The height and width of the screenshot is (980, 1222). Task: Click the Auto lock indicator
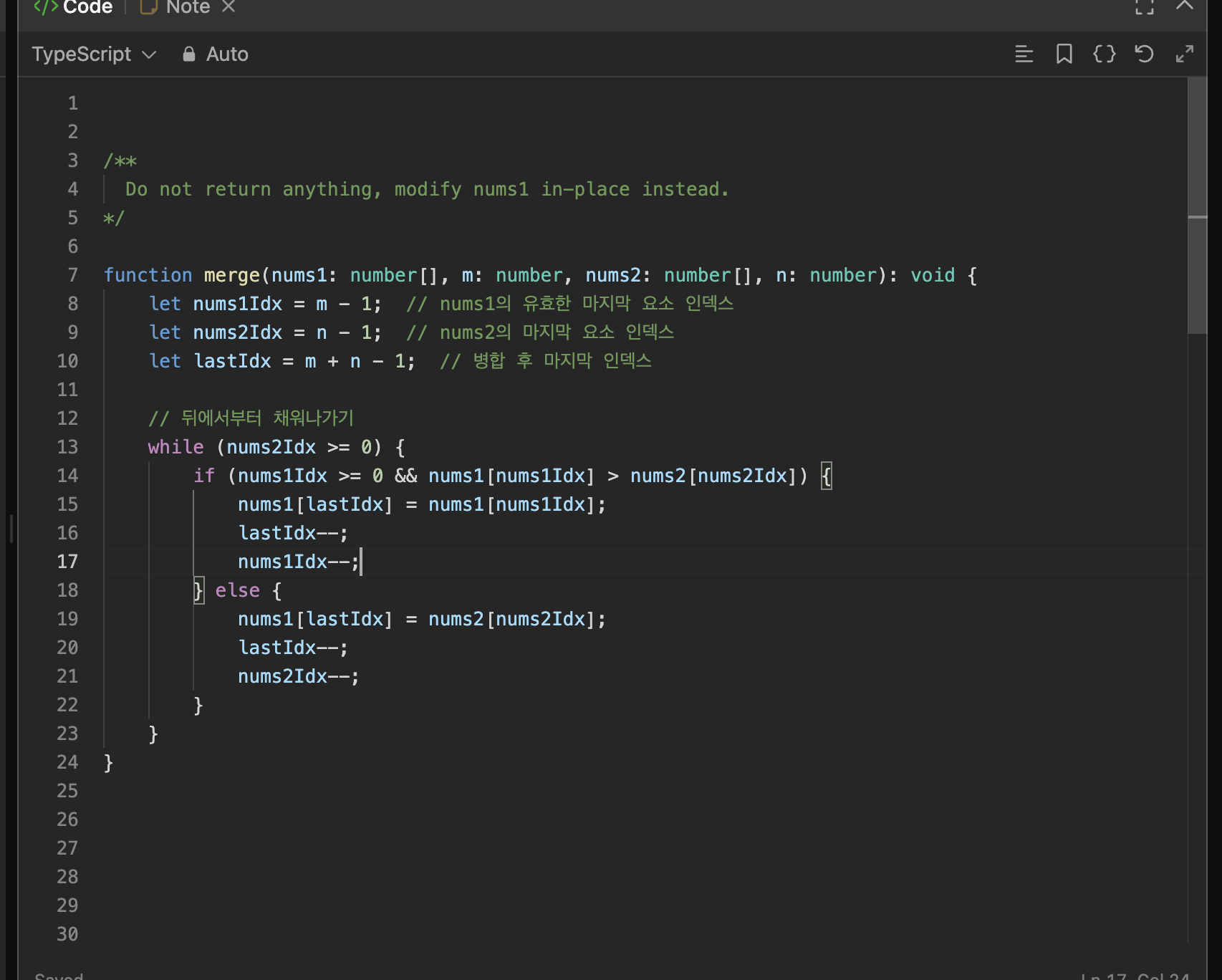point(215,54)
